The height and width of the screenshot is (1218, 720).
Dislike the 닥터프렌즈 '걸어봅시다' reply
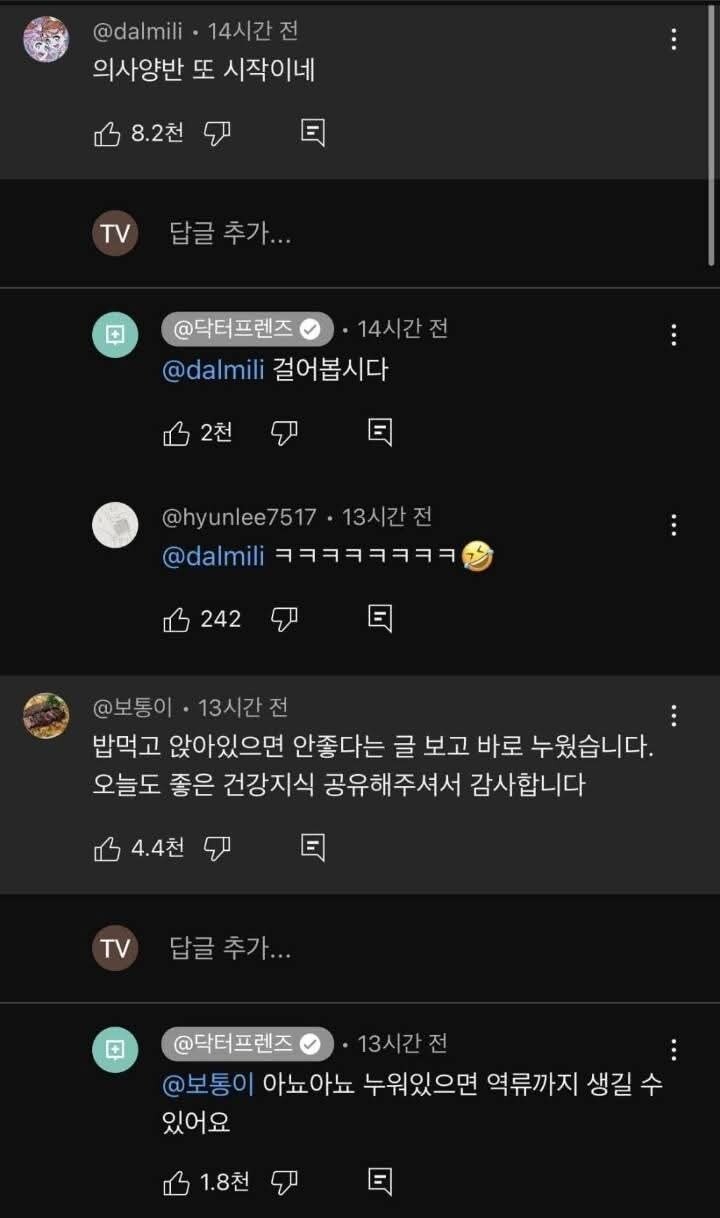click(285, 432)
